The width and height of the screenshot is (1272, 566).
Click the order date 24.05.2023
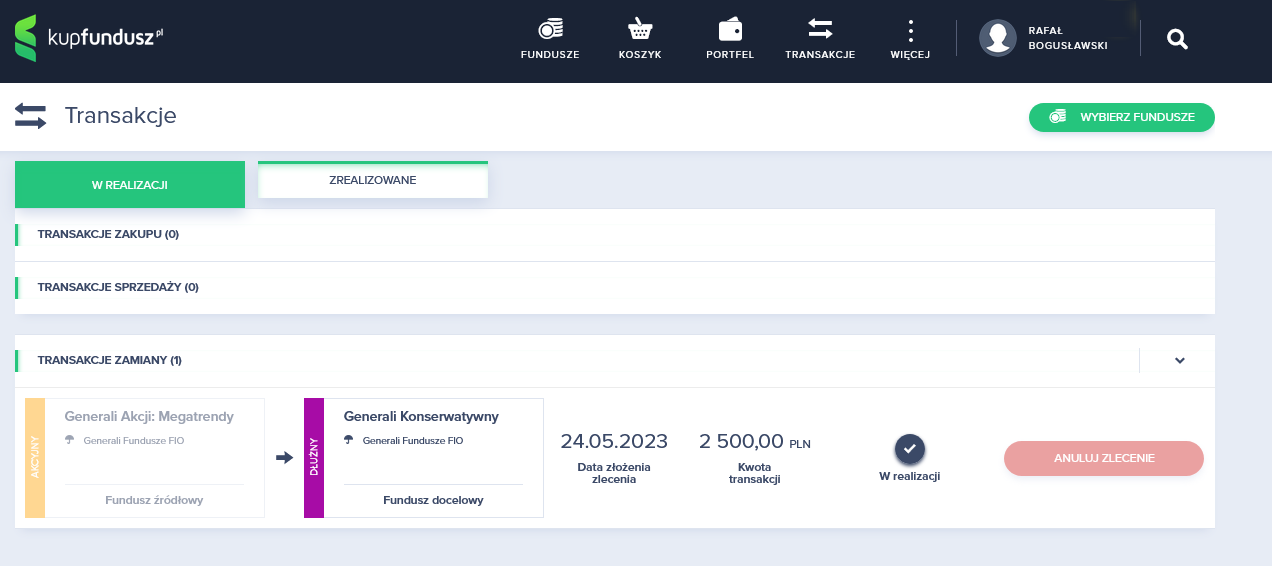click(x=614, y=441)
